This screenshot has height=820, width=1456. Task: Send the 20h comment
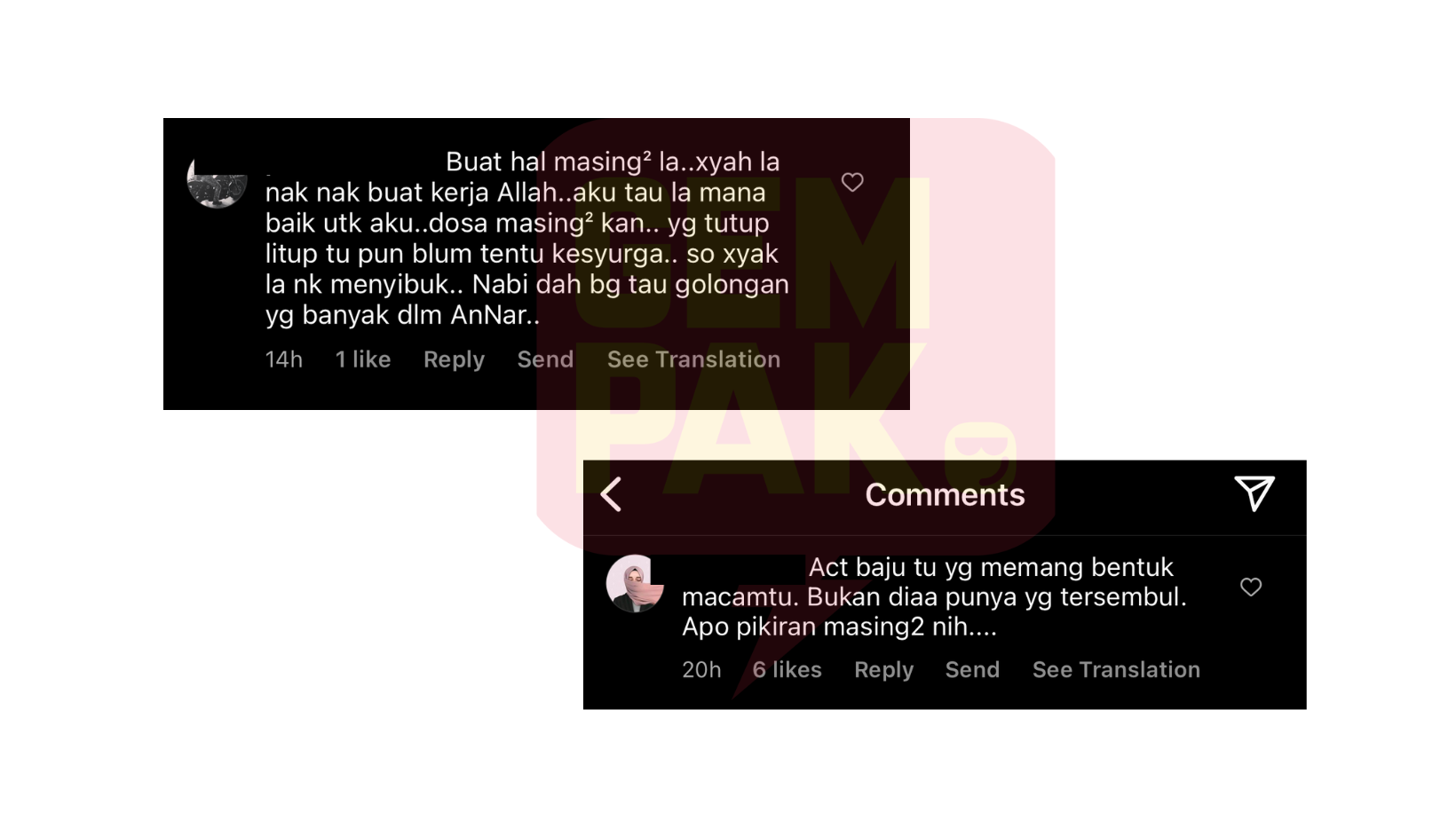coord(972,670)
